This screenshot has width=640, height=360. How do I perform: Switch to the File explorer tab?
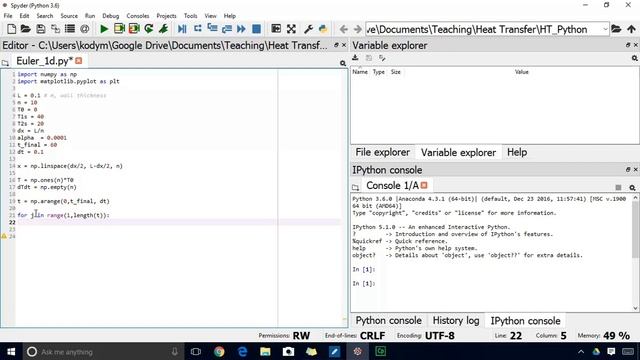[382, 152]
